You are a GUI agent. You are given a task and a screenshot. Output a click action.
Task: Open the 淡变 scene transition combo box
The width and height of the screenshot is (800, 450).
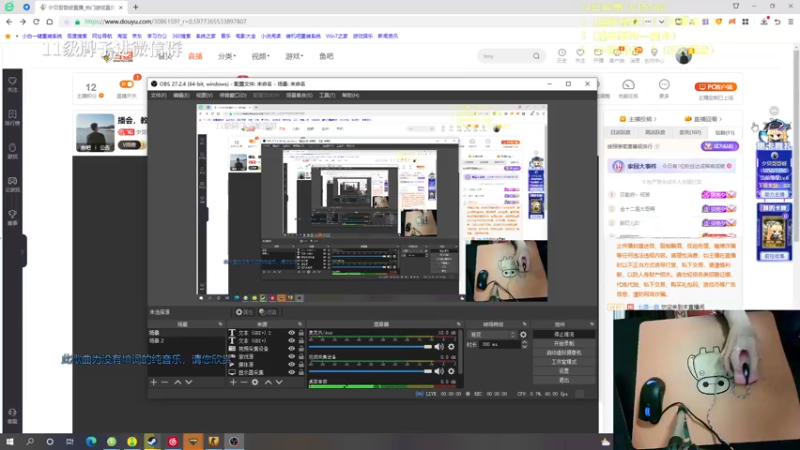492,335
